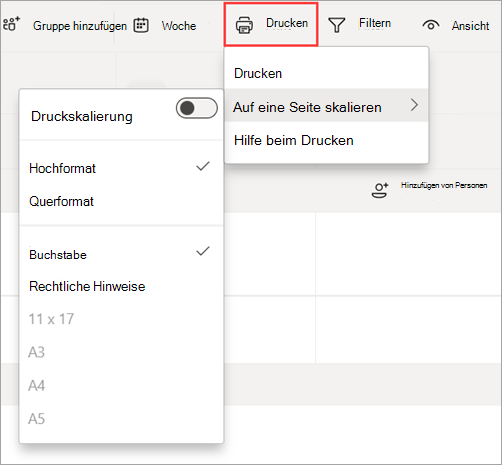Click the calendar week icon
Image resolution: width=502 pixels, height=465 pixels.
tap(141, 25)
